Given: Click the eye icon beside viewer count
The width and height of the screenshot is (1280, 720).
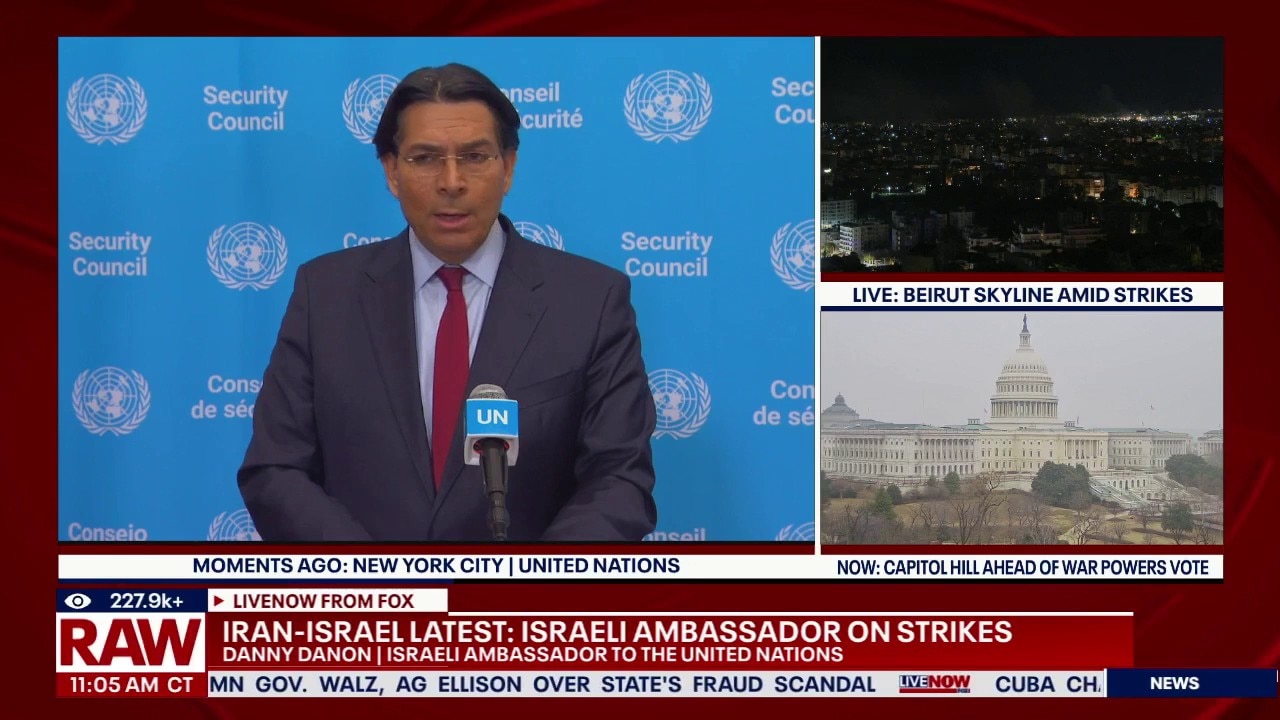Looking at the screenshot, I should click(x=78, y=601).
